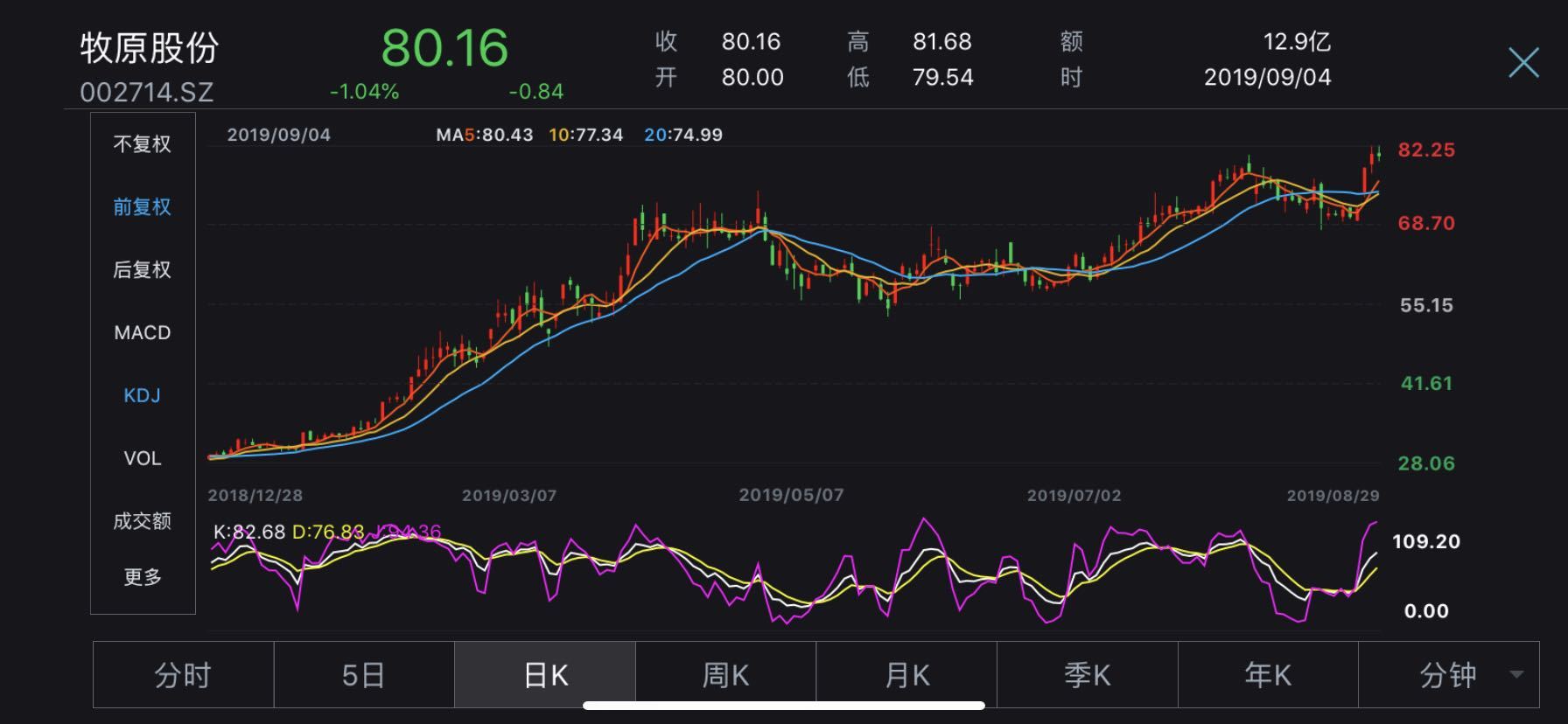Viewport: 1568px width, 724px height.
Task: Select 不复权 price adjustment mode
Action: click(x=142, y=144)
